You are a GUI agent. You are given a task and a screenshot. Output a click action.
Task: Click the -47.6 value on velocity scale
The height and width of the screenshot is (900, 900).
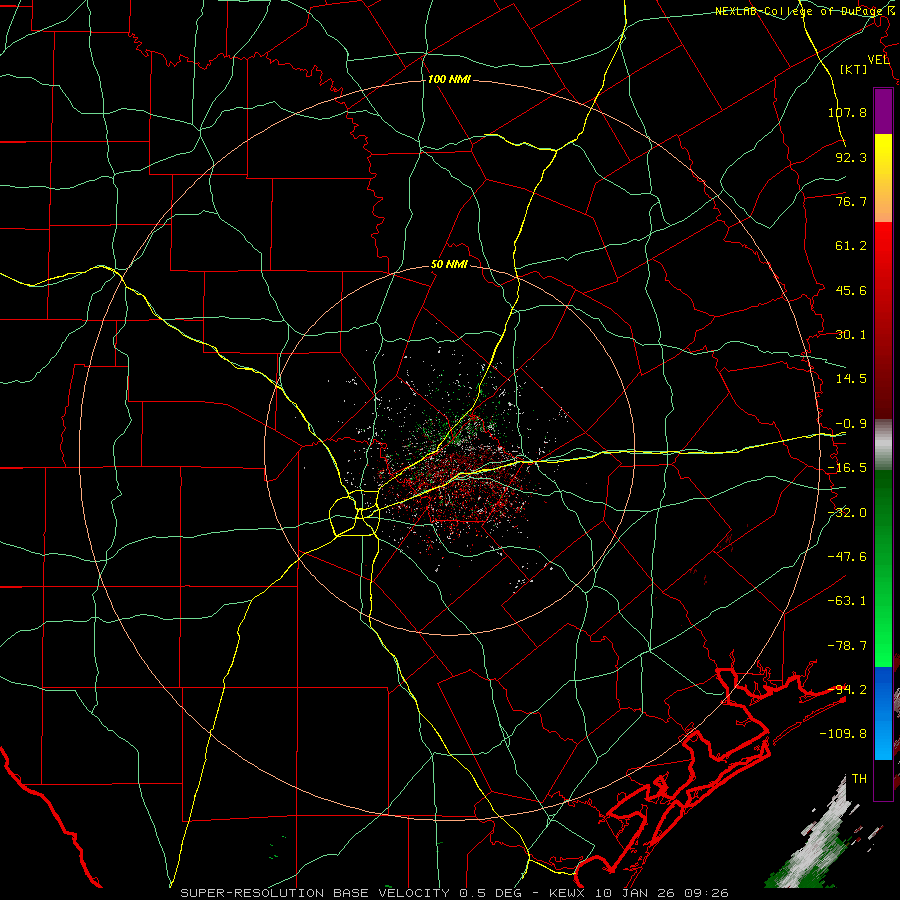(x=847, y=557)
